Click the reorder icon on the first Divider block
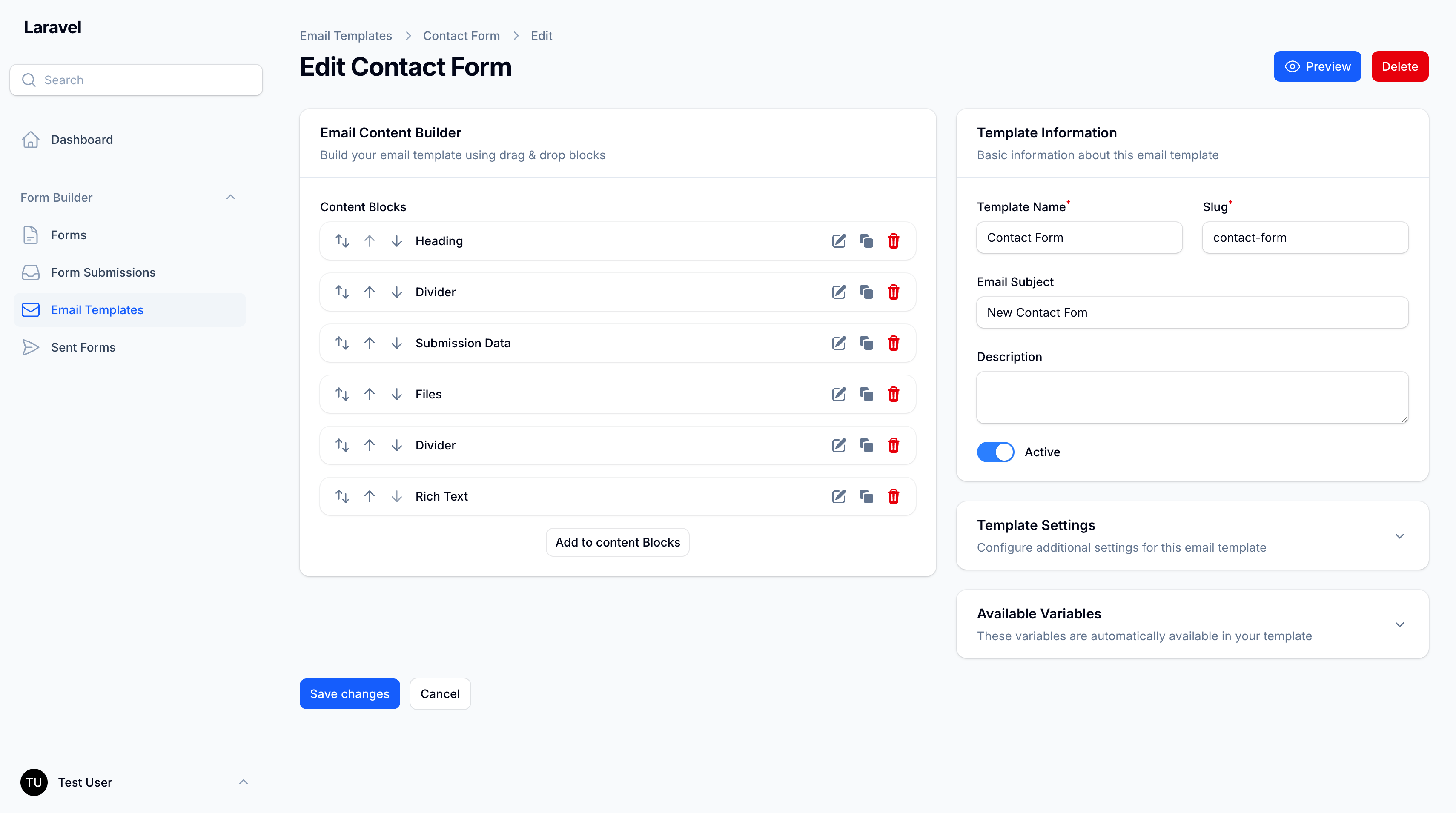Image resolution: width=1456 pixels, height=813 pixels. [x=341, y=292]
